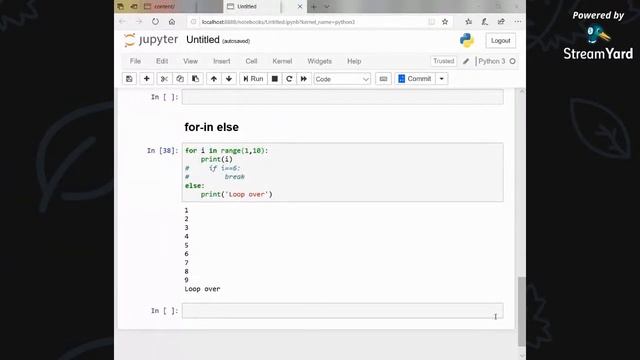Click the kernel idle circle indicator
Image resolution: width=640 pixels, height=360 pixels.
pyautogui.click(x=513, y=61)
